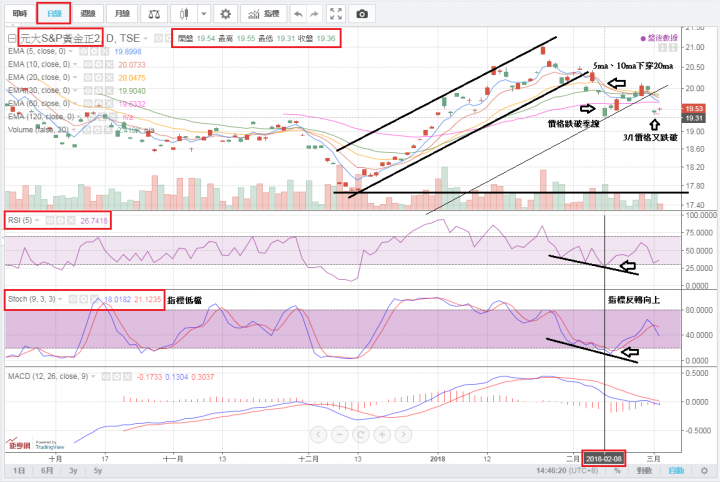
Task: Switch to 週線 weekly tab
Action: pos(88,14)
